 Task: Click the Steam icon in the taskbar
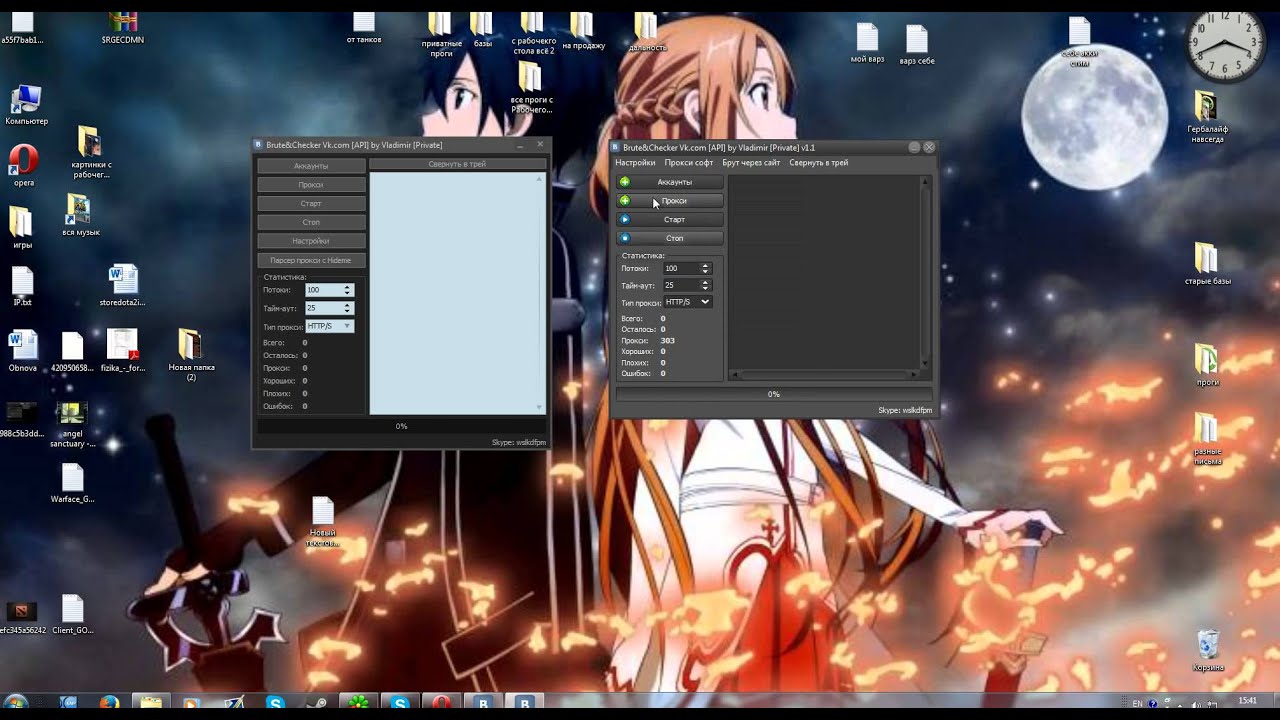point(316,704)
